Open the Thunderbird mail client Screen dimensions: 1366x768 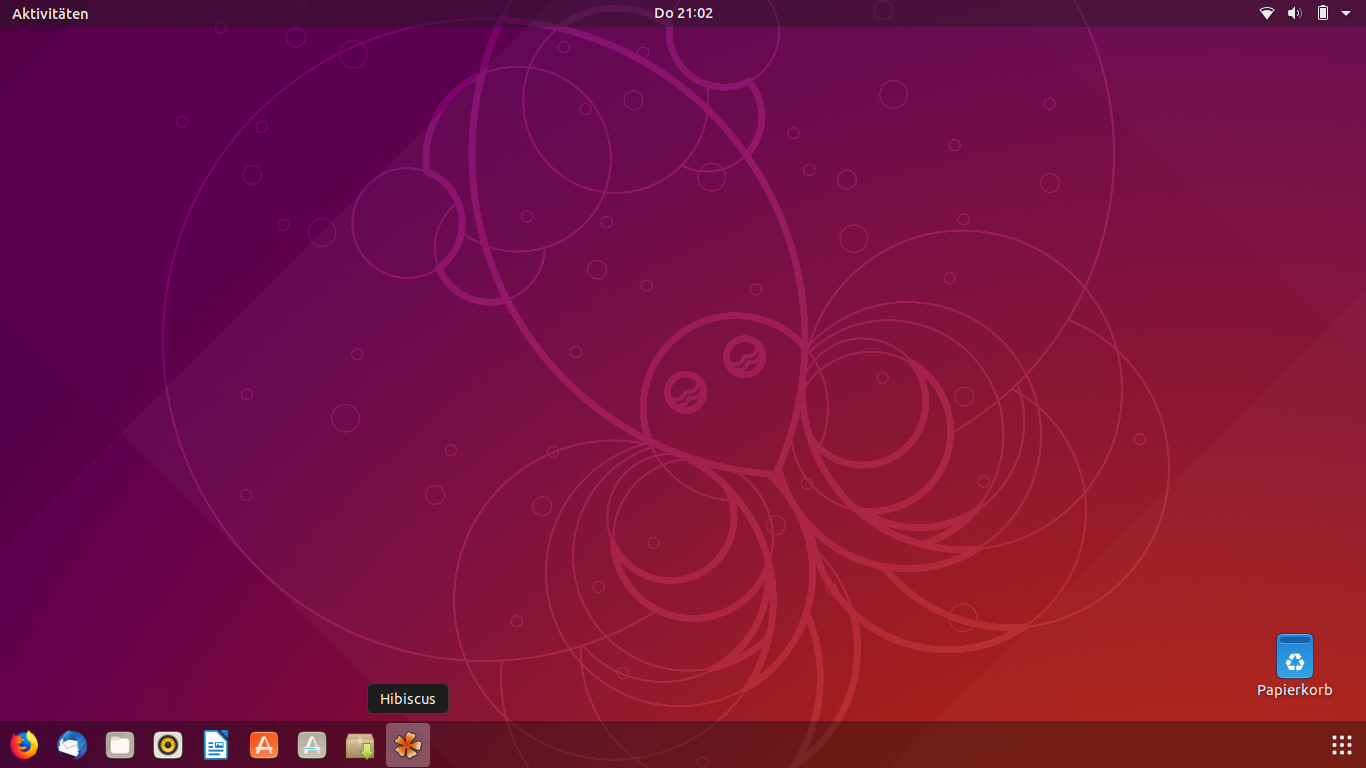click(72, 745)
